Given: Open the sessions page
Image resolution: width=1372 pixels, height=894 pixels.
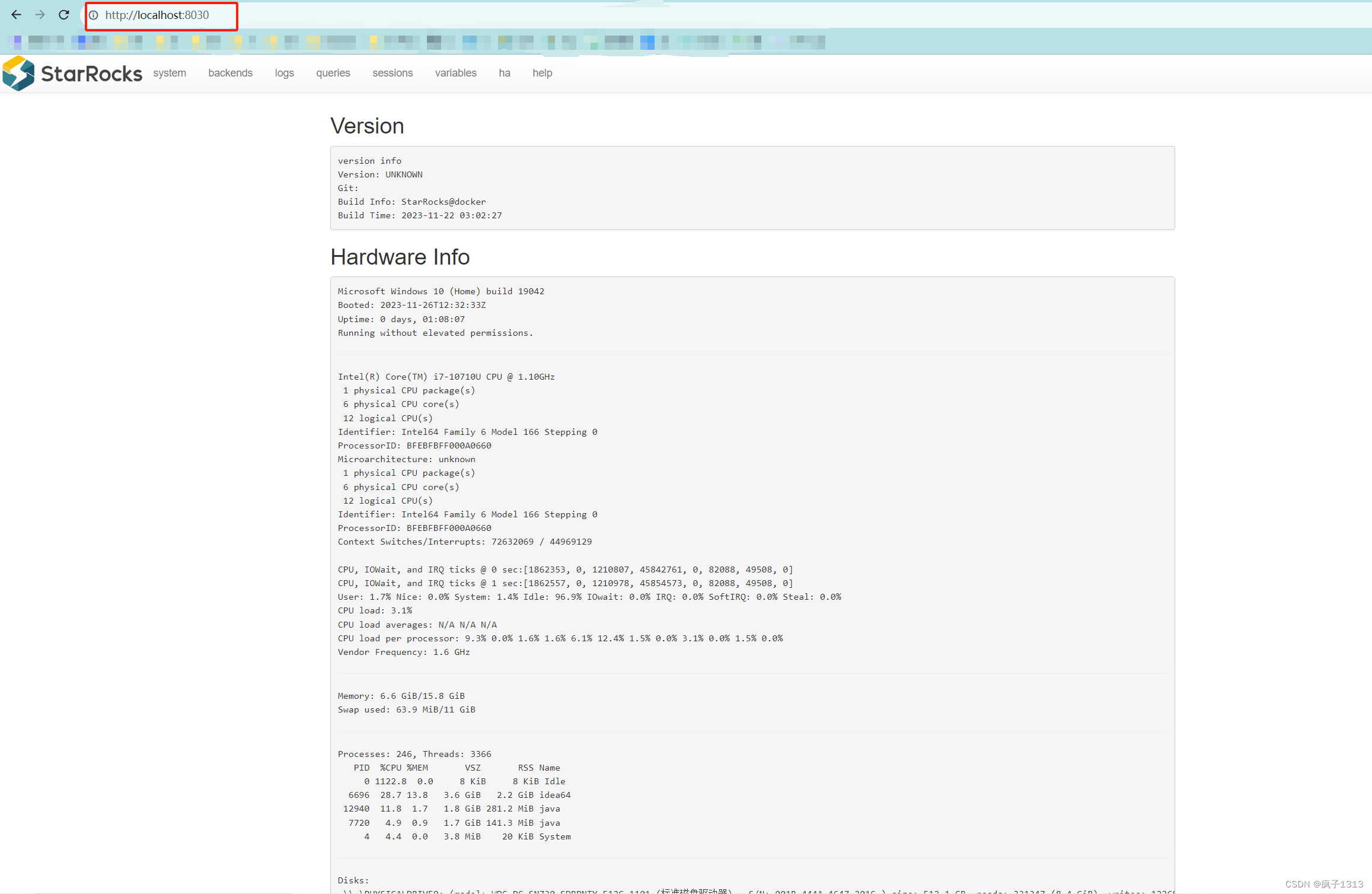Looking at the screenshot, I should [x=393, y=73].
